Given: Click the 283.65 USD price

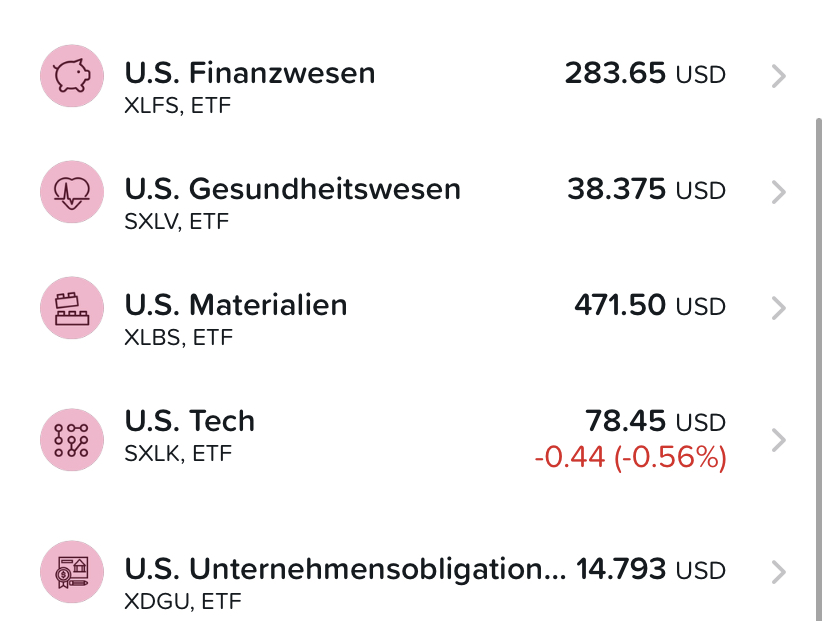Looking at the screenshot, I should pyautogui.click(x=645, y=73).
